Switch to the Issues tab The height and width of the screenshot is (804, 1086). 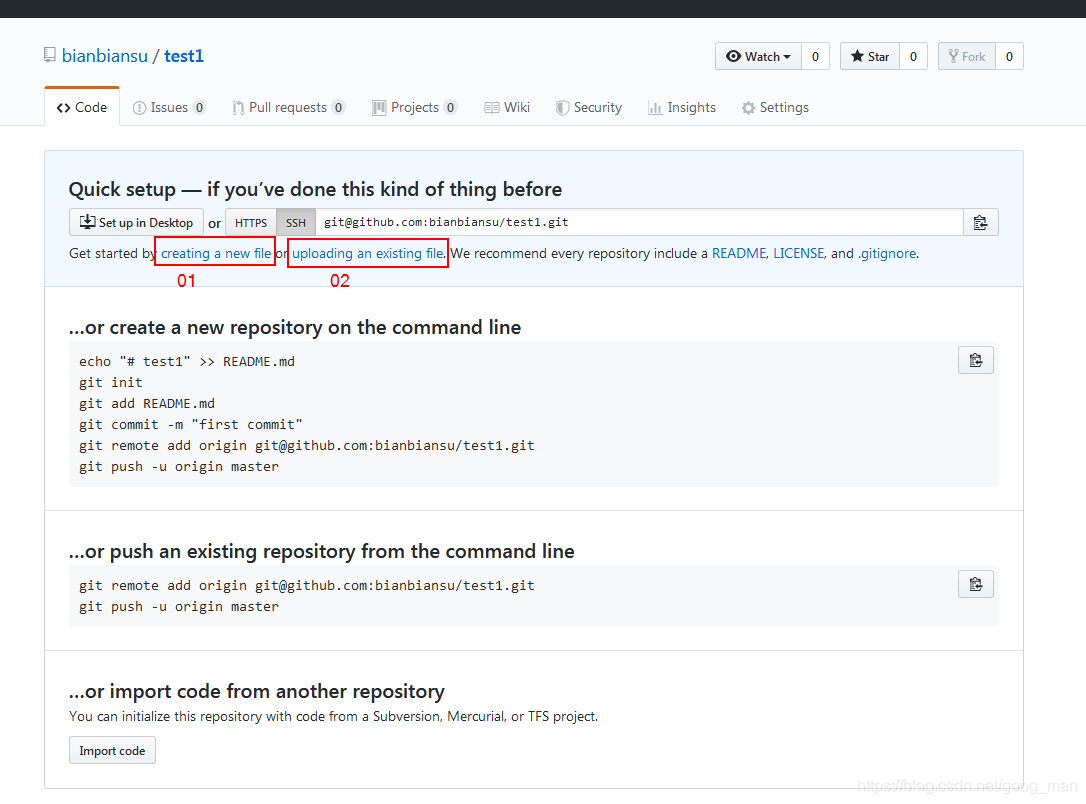[170, 107]
